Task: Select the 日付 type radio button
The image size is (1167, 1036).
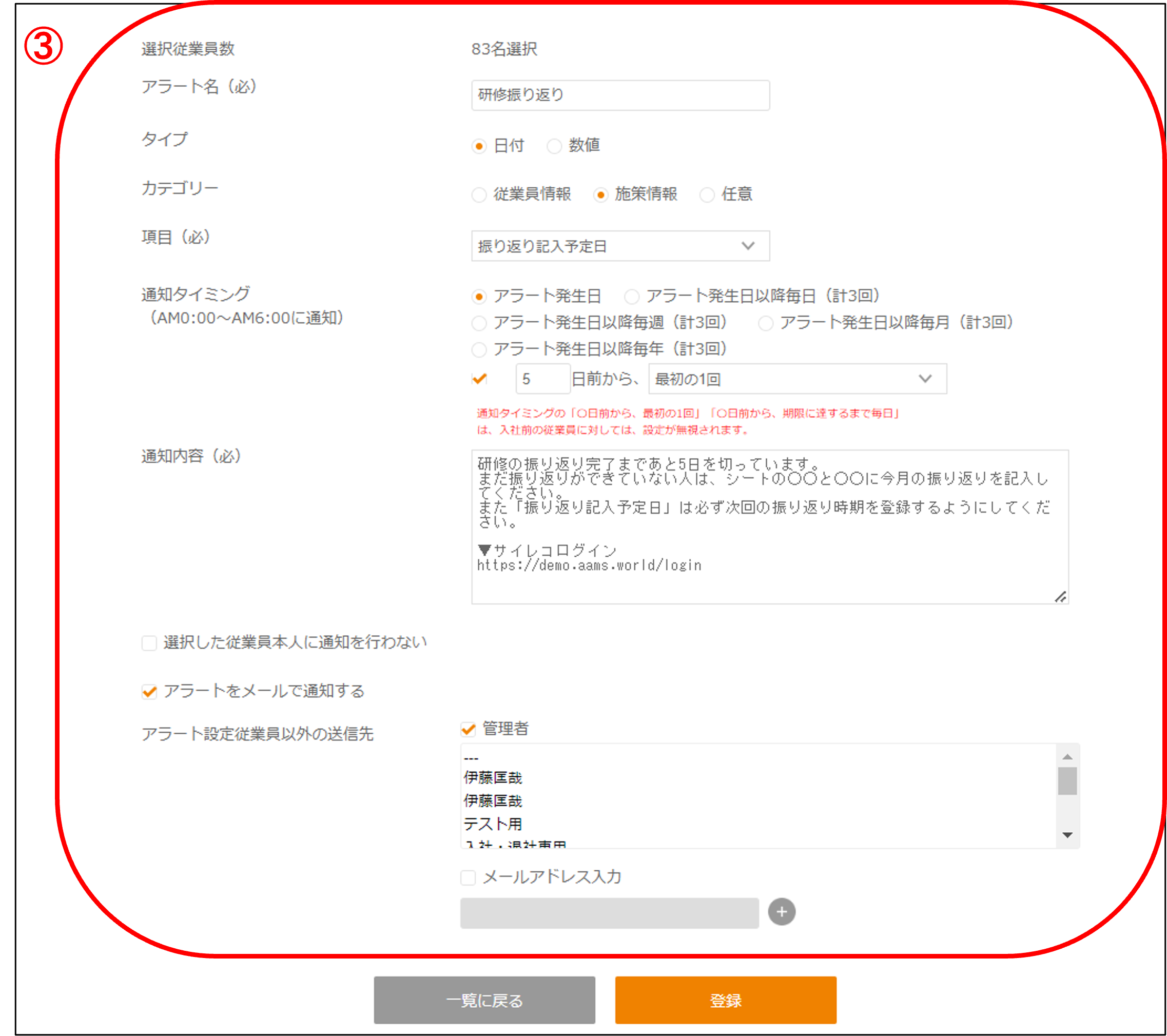Action: point(479,146)
